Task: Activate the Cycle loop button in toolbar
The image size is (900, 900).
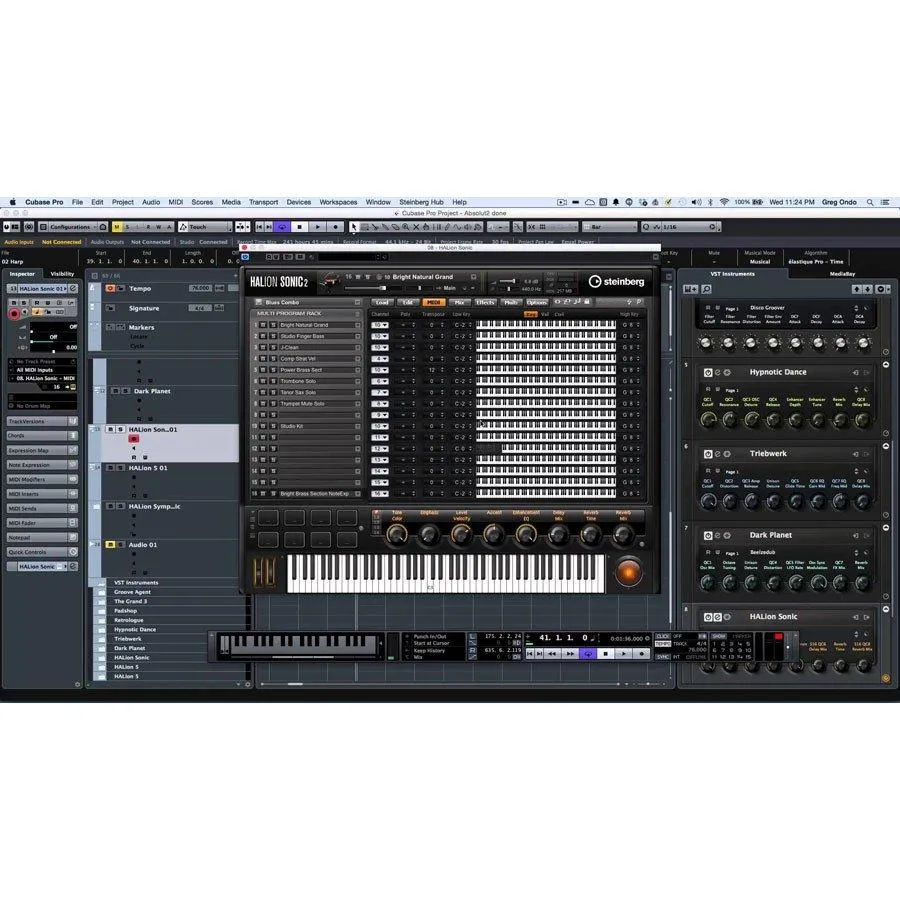Action: tap(281, 227)
